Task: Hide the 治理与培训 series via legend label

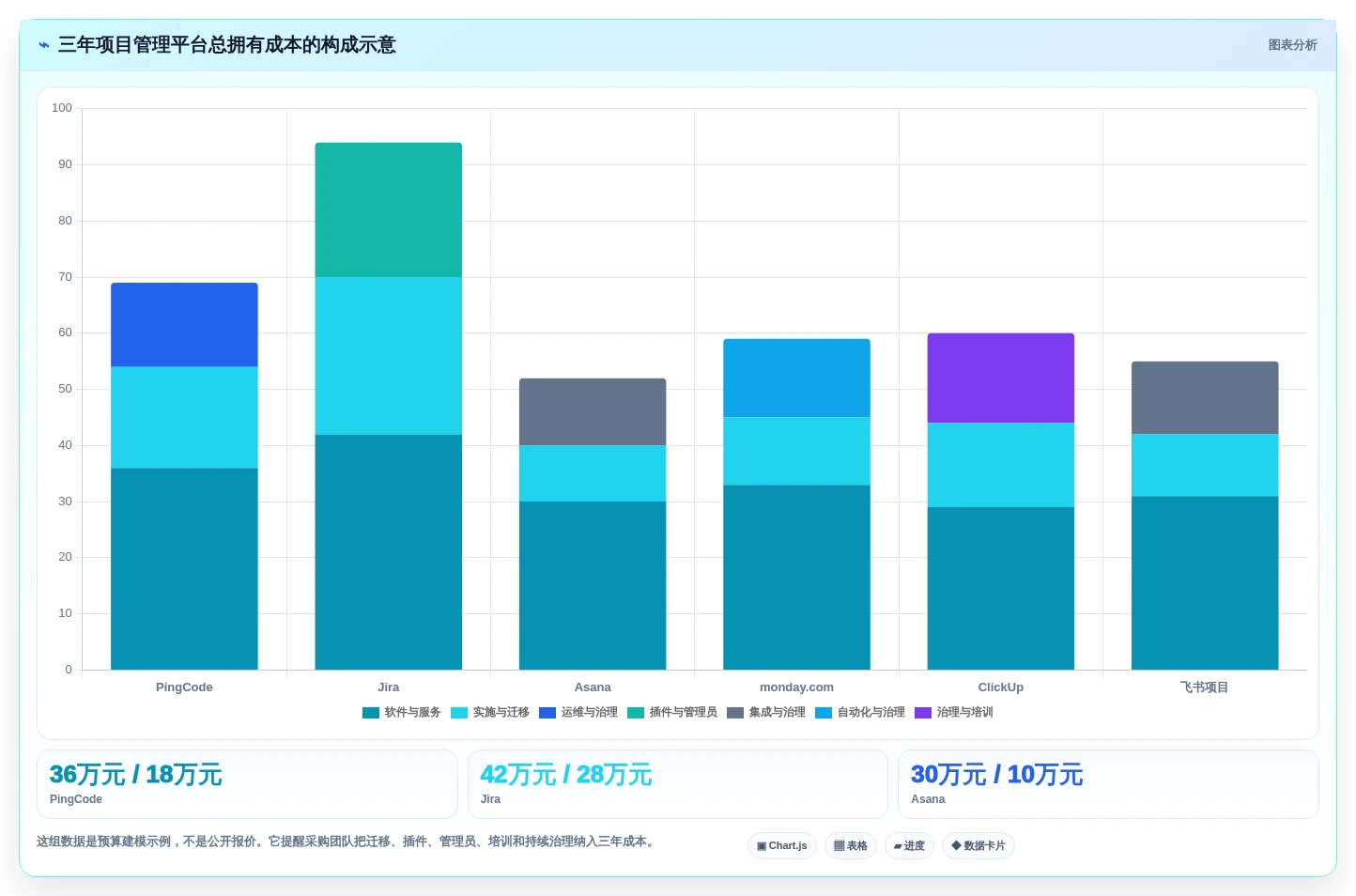Action: (964, 713)
